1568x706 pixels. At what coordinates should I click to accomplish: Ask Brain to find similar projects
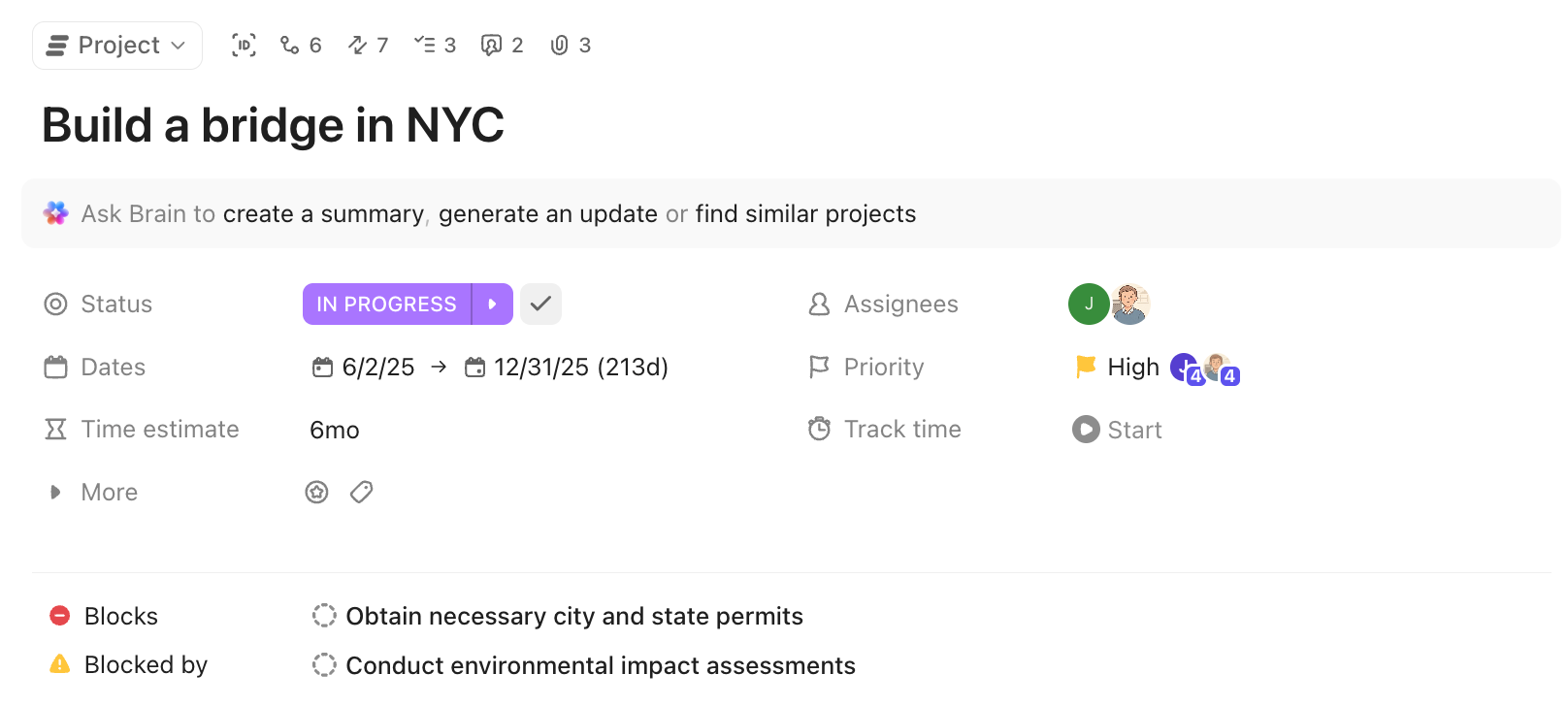(805, 213)
